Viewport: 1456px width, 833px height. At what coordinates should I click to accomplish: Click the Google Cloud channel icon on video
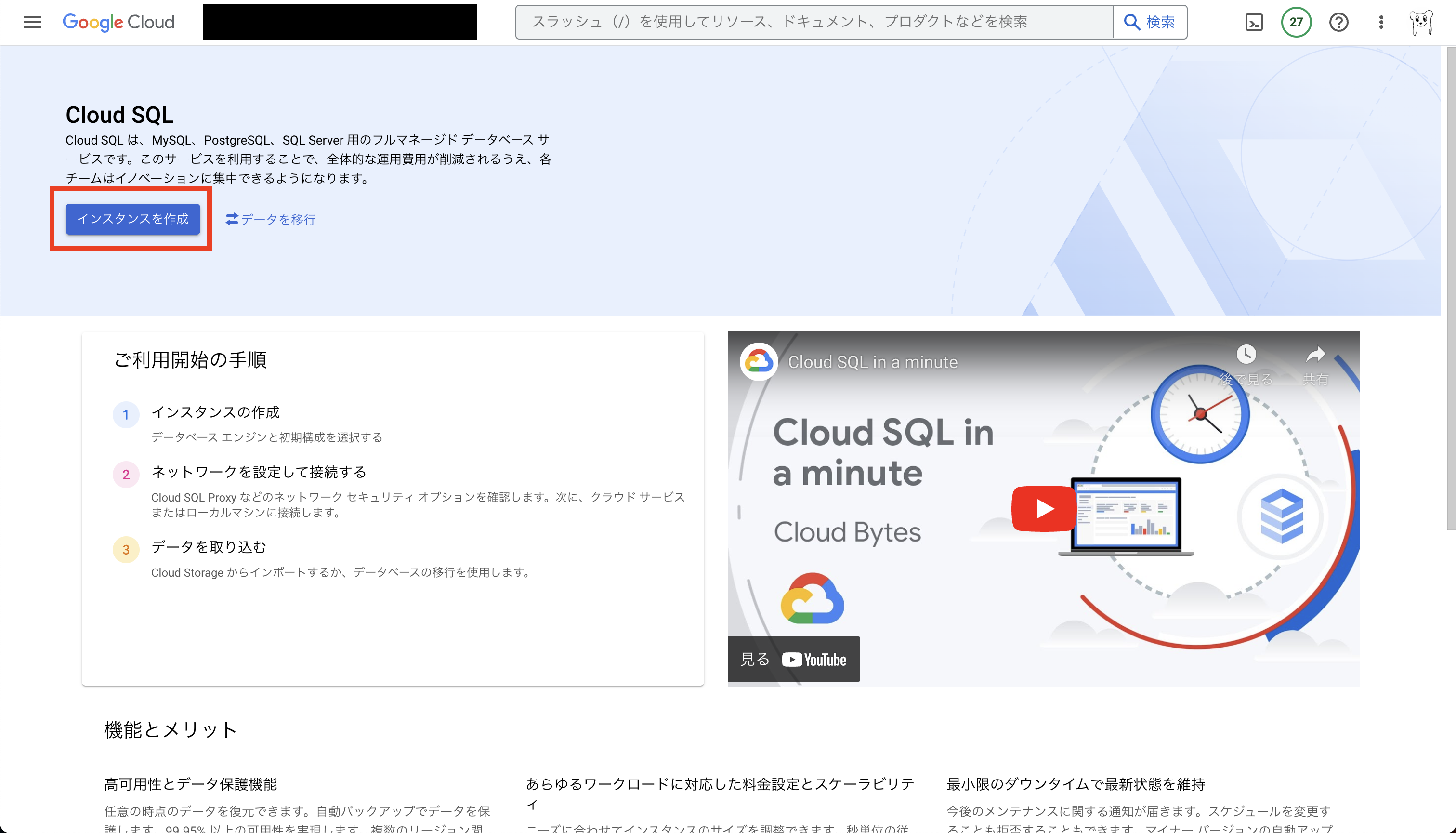point(758,361)
